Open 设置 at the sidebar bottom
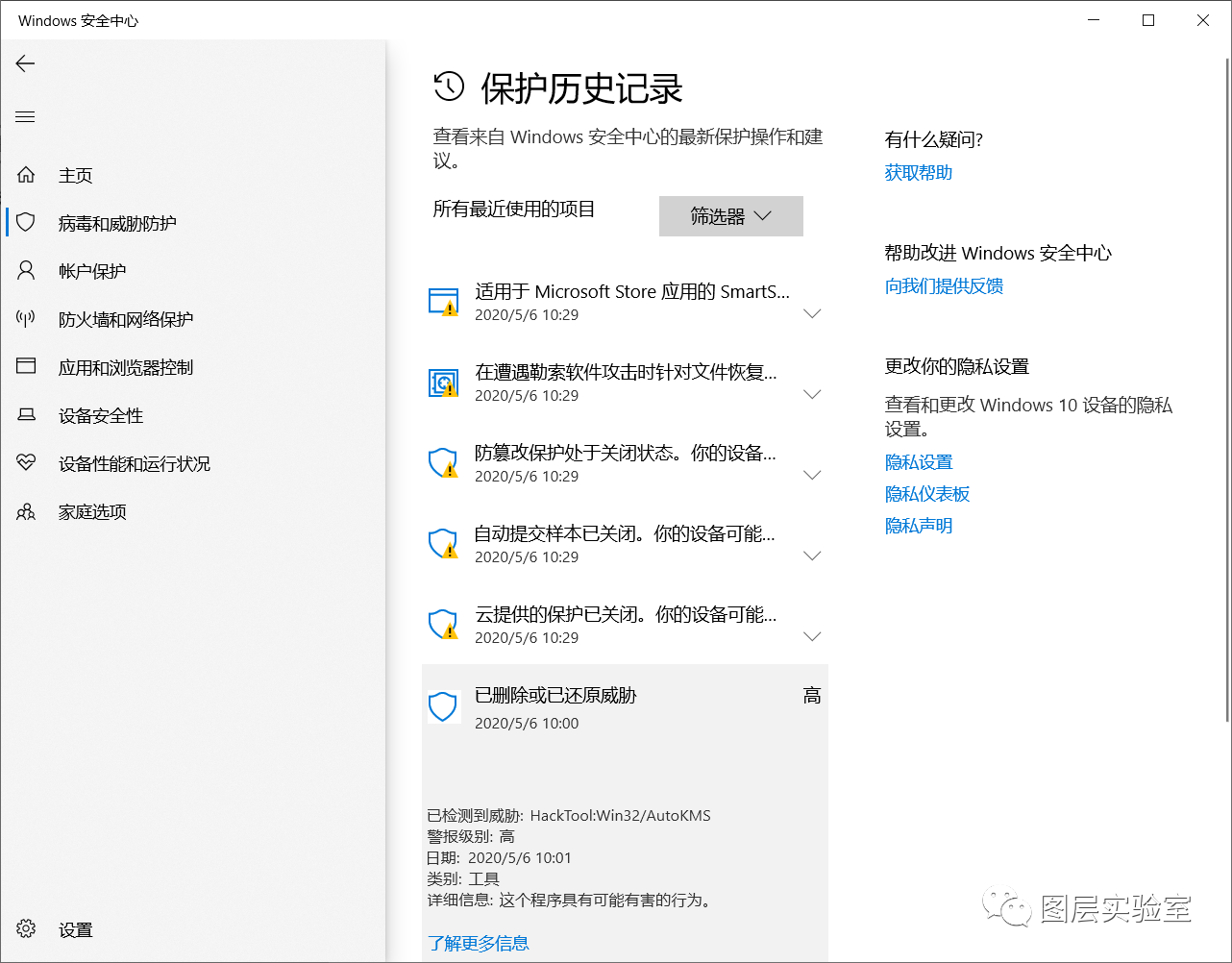This screenshot has width=1232, height=963. tap(76, 930)
